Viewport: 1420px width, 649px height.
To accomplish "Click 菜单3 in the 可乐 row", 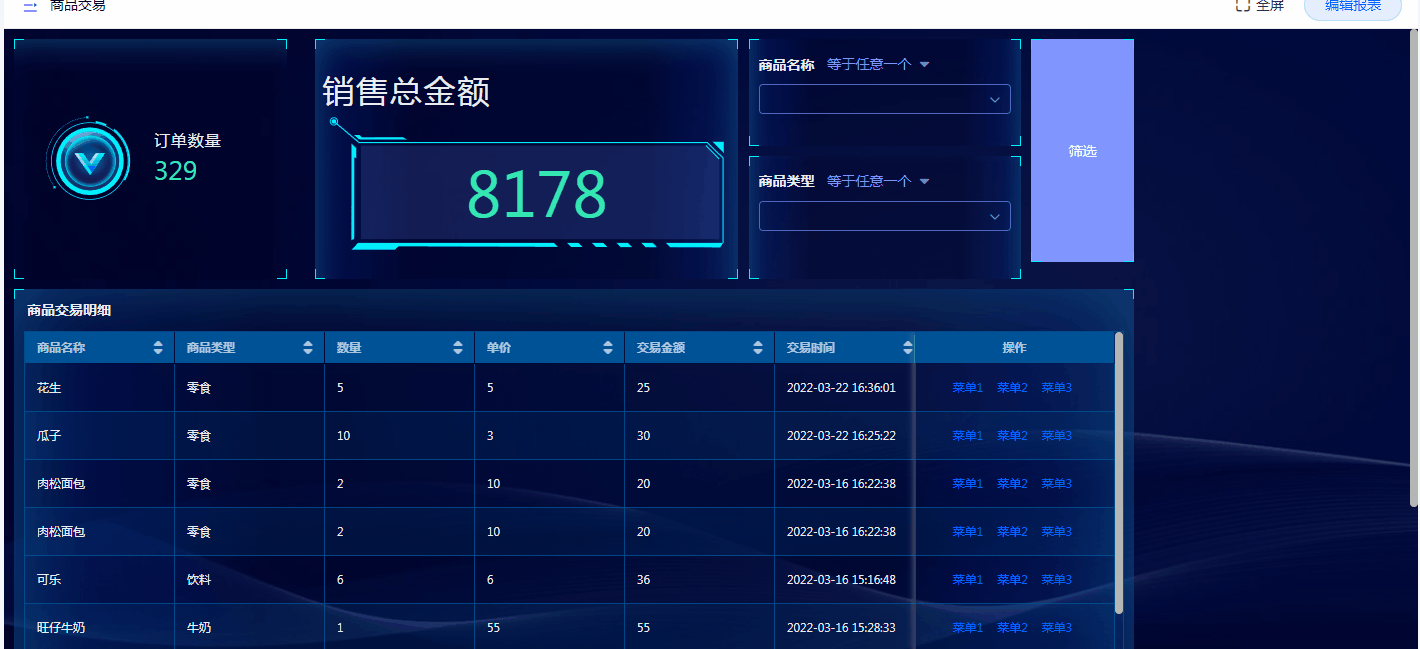I will [x=1056, y=580].
